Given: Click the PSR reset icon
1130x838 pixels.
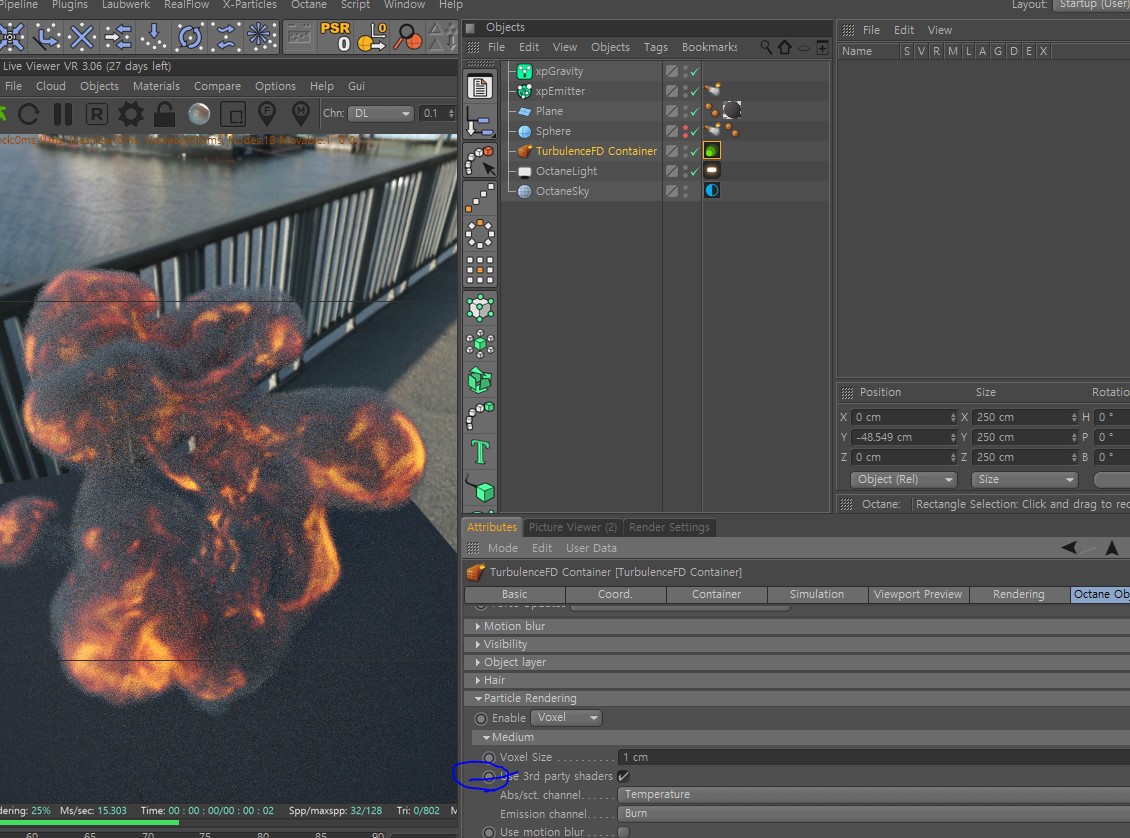Looking at the screenshot, I should tap(335, 36).
